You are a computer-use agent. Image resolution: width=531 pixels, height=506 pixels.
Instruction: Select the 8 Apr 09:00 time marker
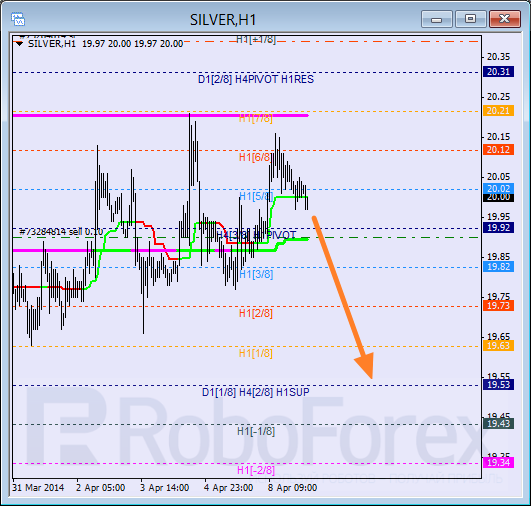point(293,488)
